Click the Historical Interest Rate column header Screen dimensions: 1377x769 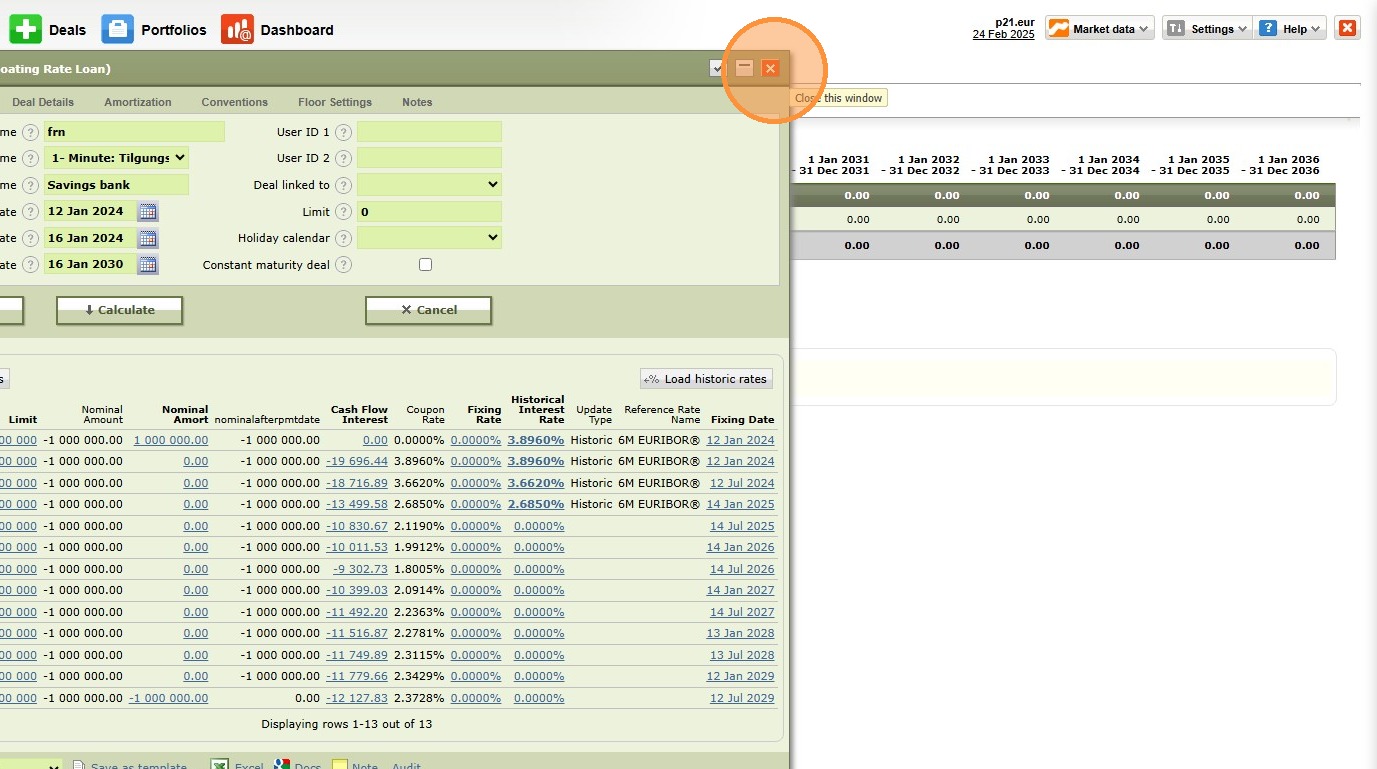(538, 410)
